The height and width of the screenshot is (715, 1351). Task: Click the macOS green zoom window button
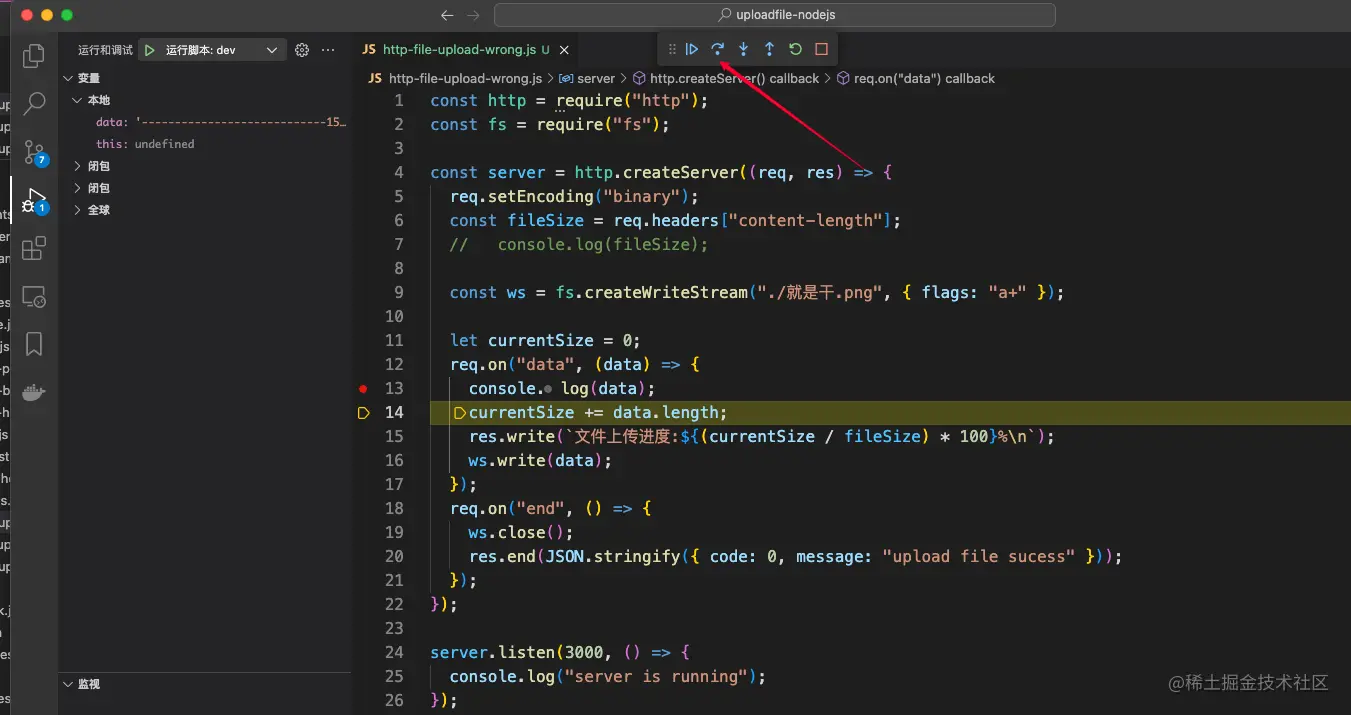(x=67, y=15)
